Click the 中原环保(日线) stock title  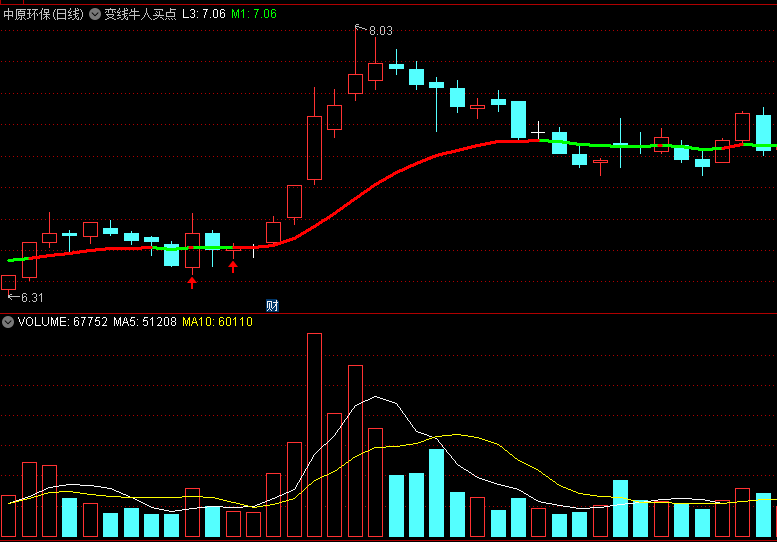click(43, 14)
